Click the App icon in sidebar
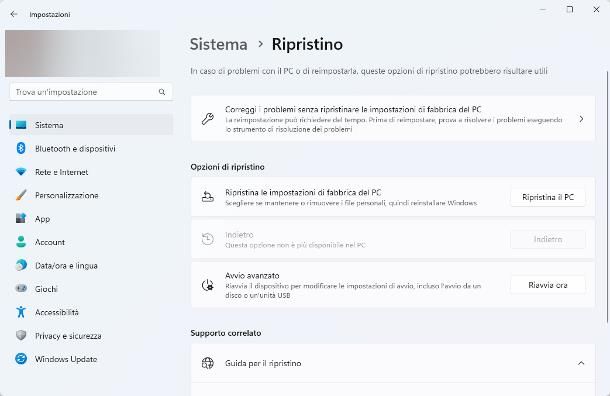This screenshot has height=396, width=610. (x=21, y=218)
